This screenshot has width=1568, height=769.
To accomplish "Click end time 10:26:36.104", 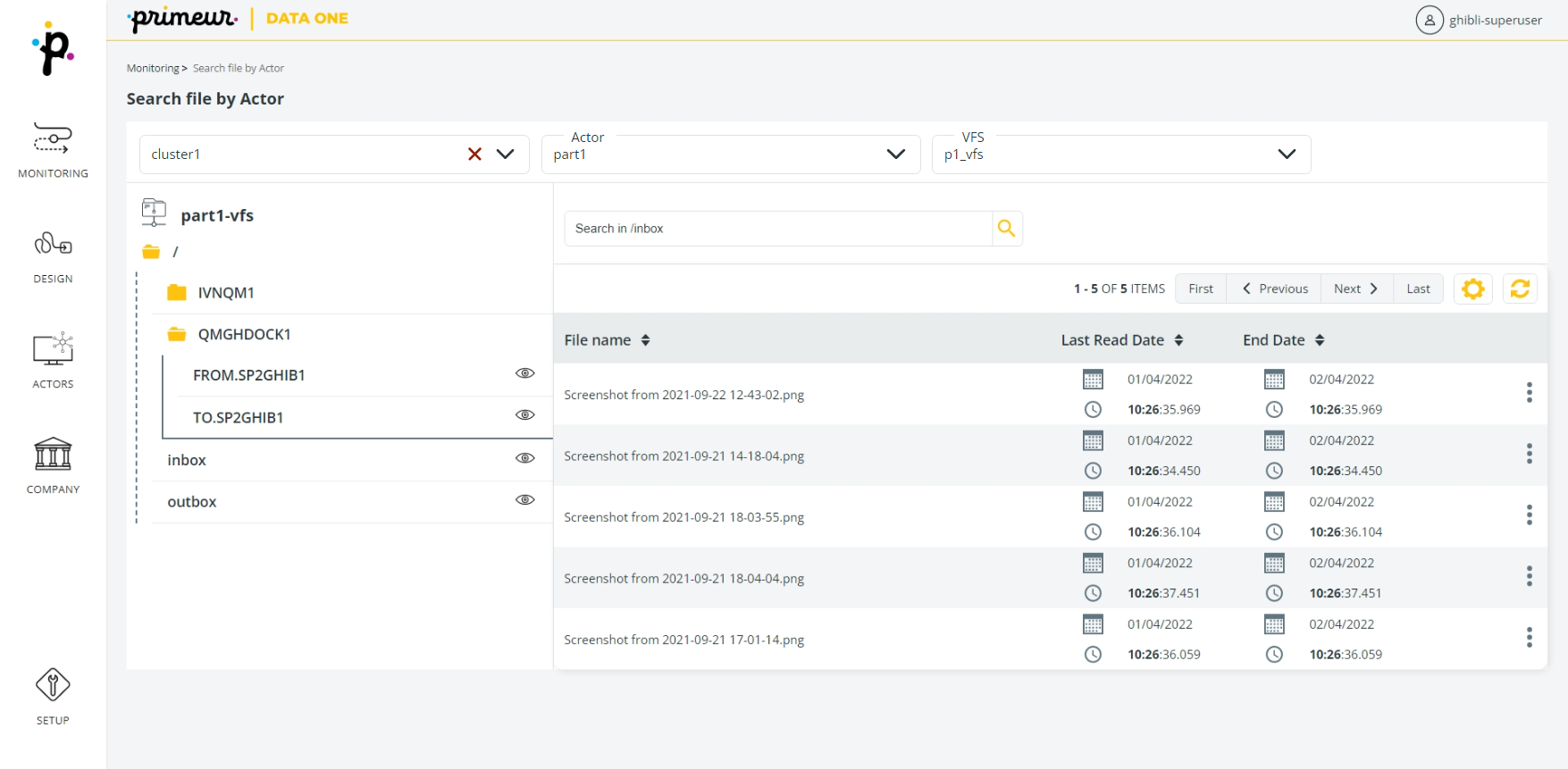I will [1346, 532].
